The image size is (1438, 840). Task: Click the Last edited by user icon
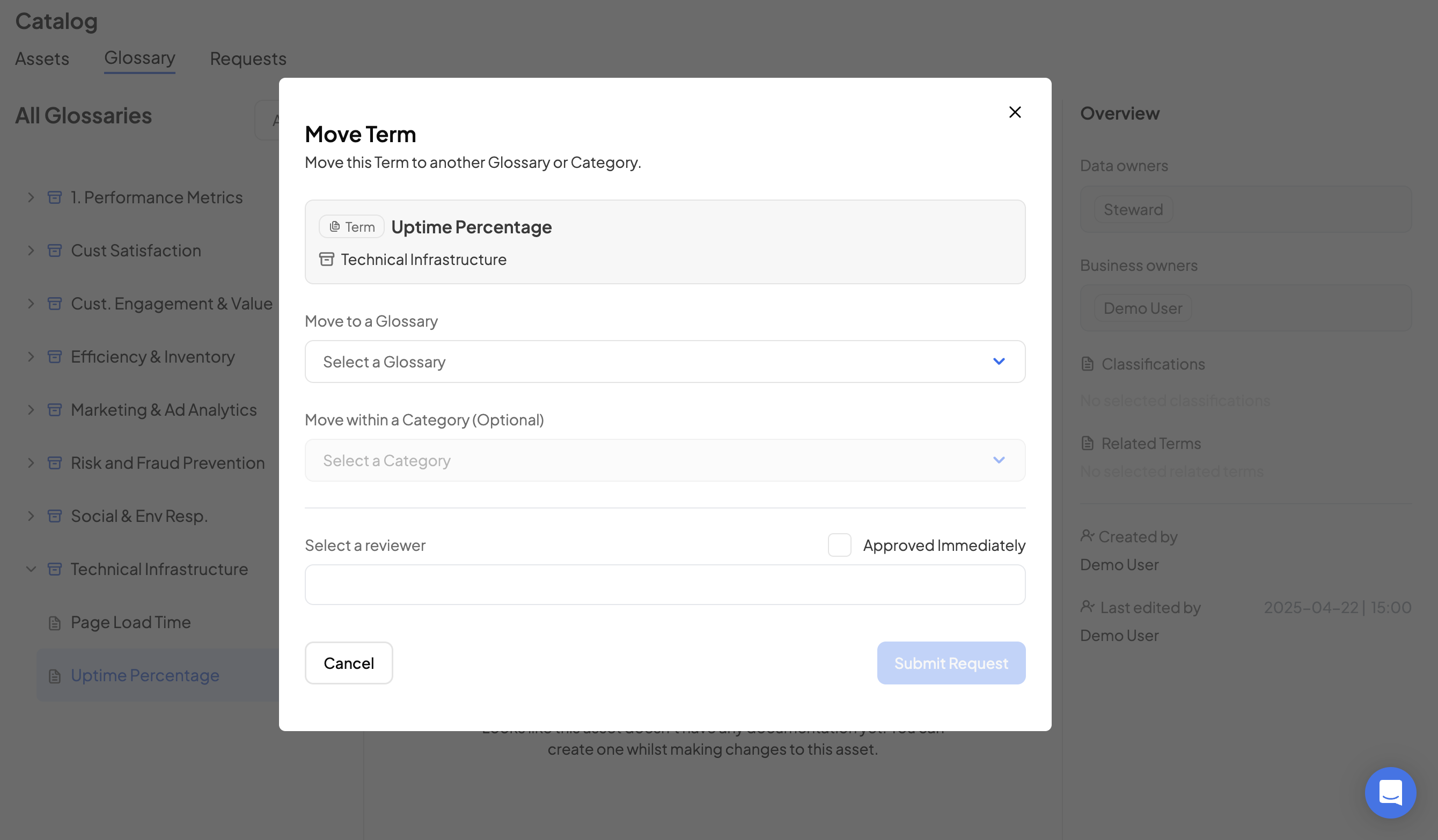(x=1087, y=607)
